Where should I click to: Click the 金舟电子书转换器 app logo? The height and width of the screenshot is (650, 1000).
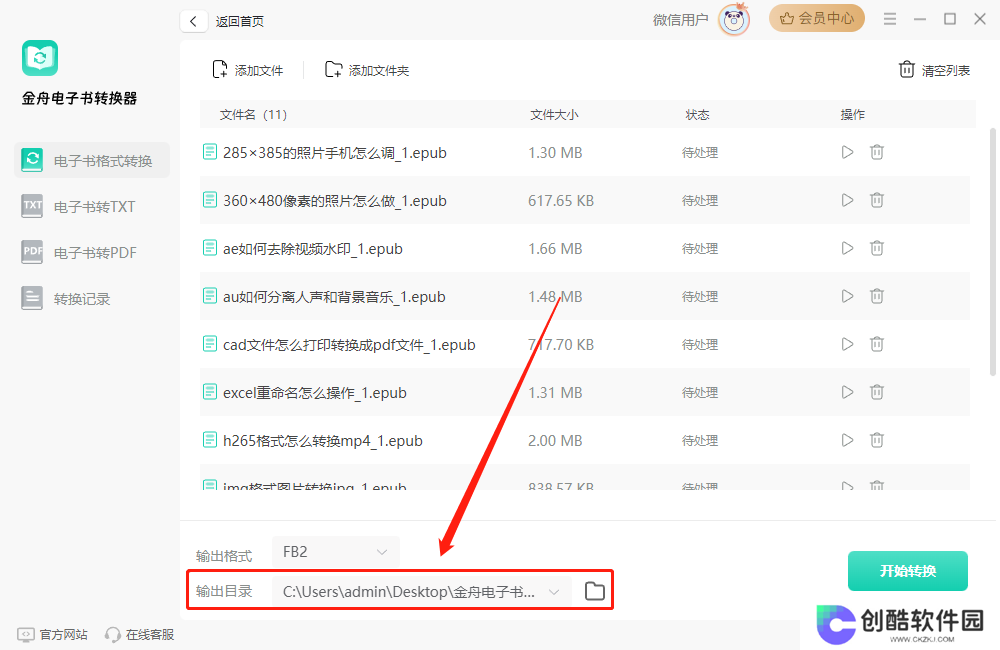click(x=40, y=58)
